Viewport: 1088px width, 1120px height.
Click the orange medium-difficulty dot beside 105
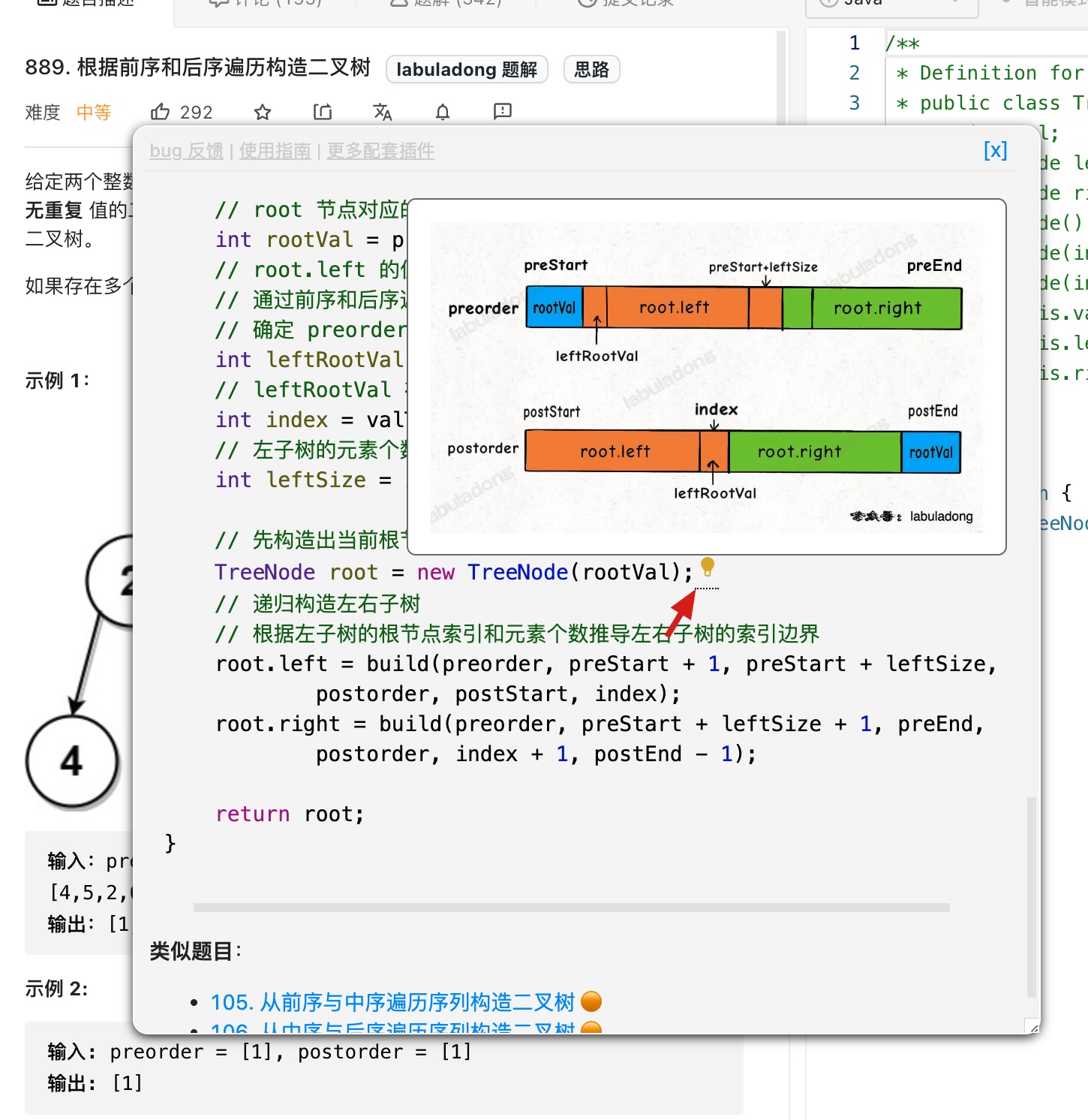tap(591, 1001)
